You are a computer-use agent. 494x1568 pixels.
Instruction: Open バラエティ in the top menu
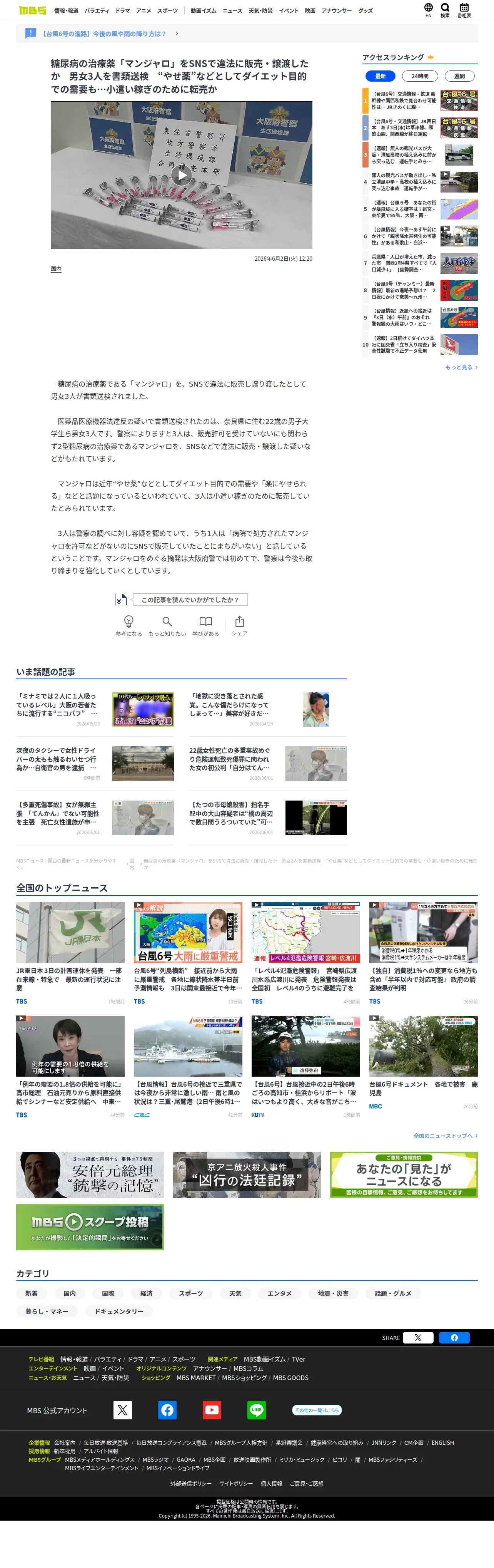[97, 10]
